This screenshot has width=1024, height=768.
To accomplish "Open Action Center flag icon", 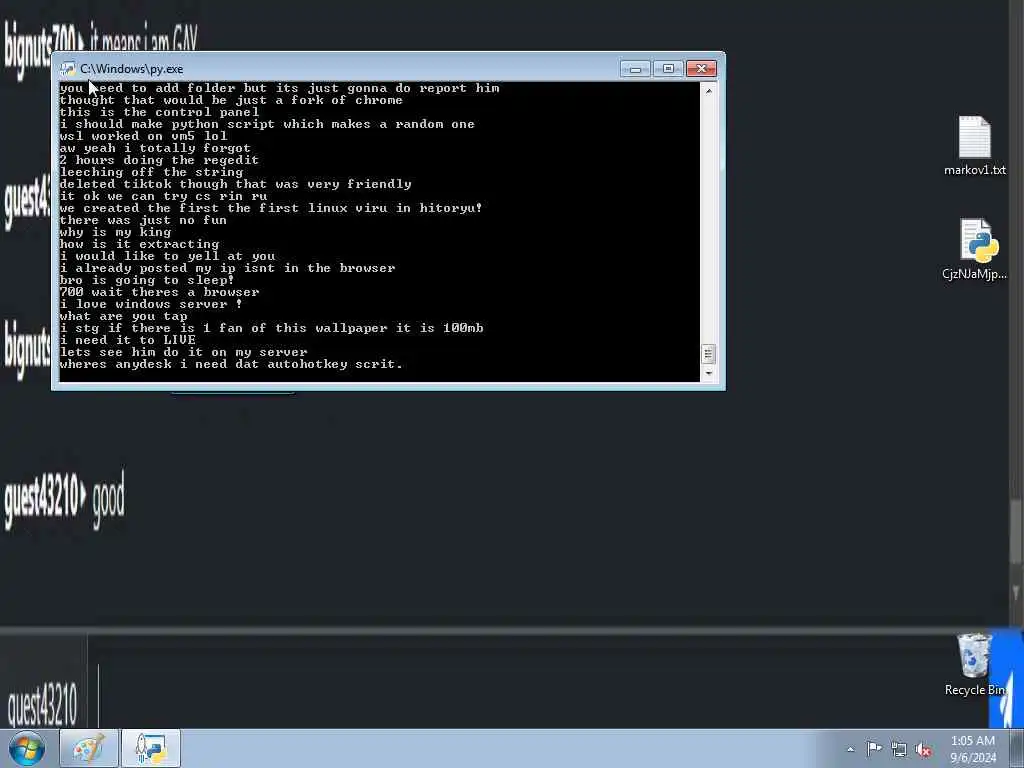I will pos(874,748).
